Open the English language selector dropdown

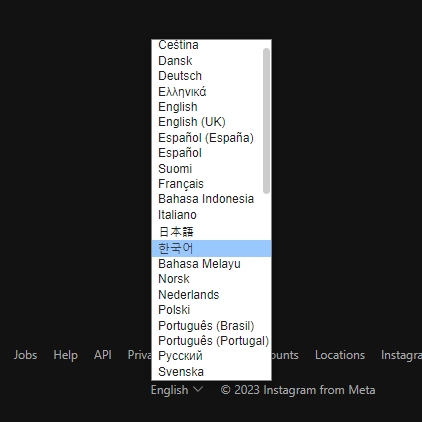tap(177, 390)
